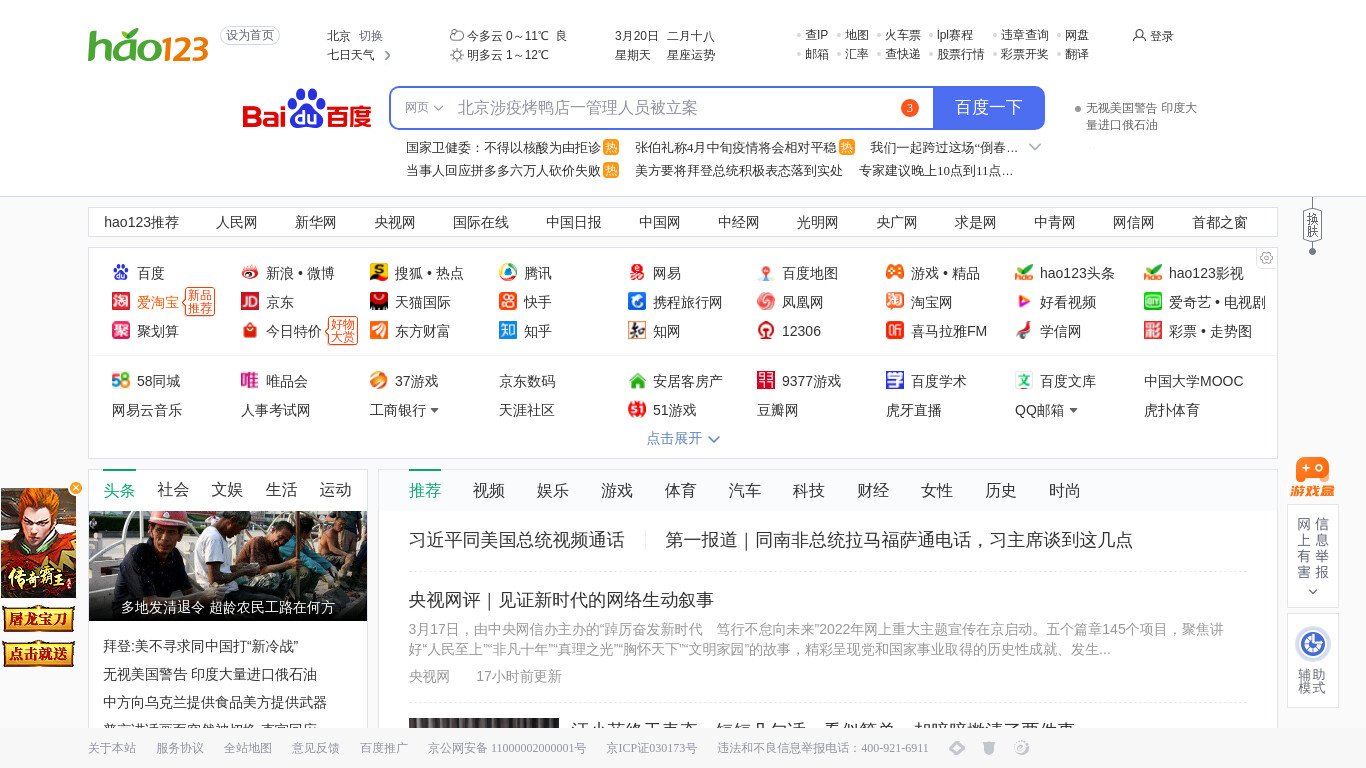The width and height of the screenshot is (1366, 768).
Task: Select the 娱乐 content tab
Action: point(553,491)
